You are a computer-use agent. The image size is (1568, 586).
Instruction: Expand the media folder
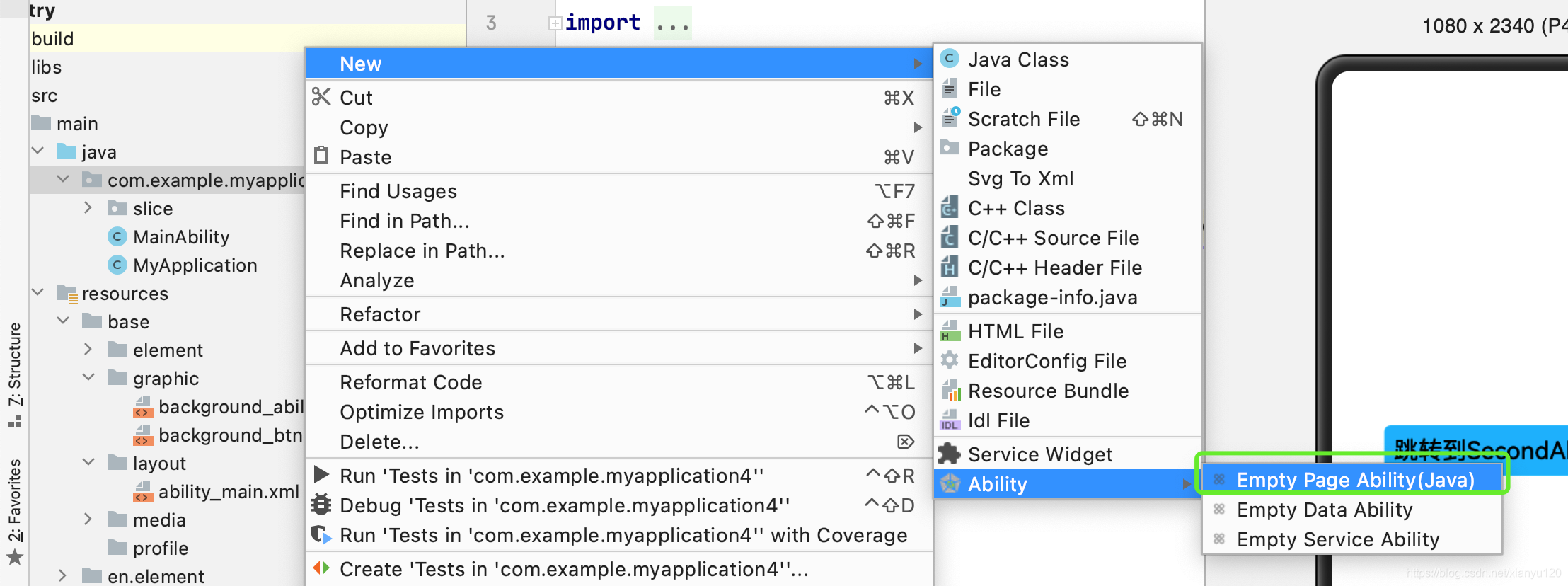[x=88, y=519]
